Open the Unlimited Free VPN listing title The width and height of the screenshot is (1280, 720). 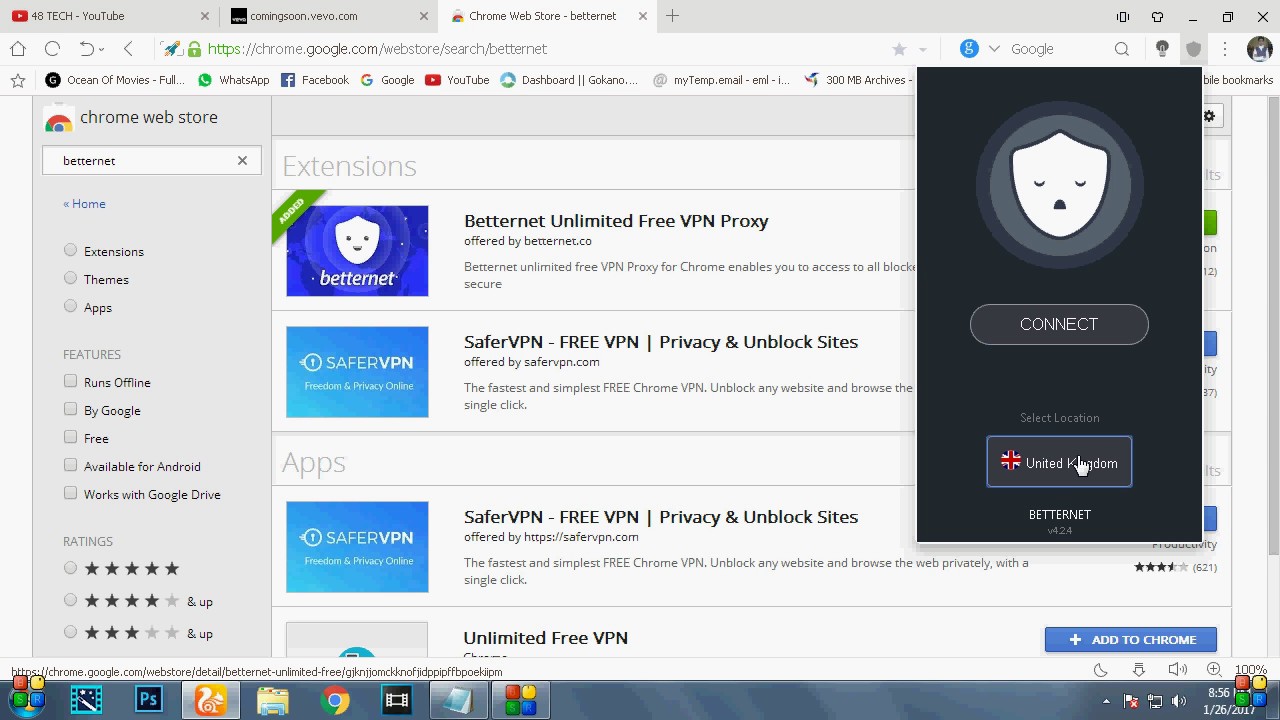coord(546,638)
